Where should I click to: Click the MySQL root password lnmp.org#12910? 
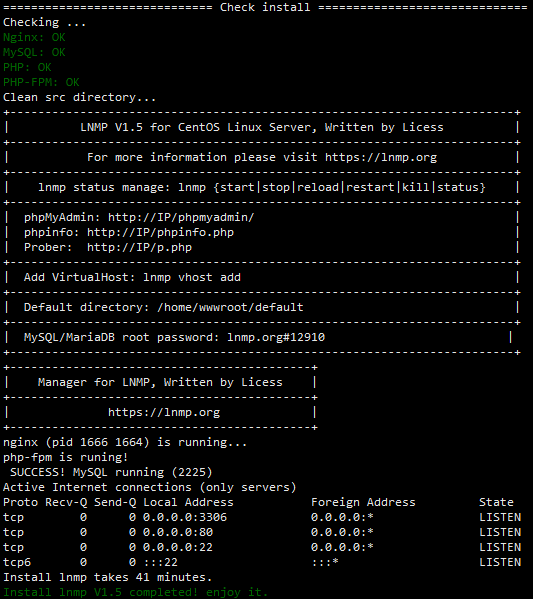(276, 337)
